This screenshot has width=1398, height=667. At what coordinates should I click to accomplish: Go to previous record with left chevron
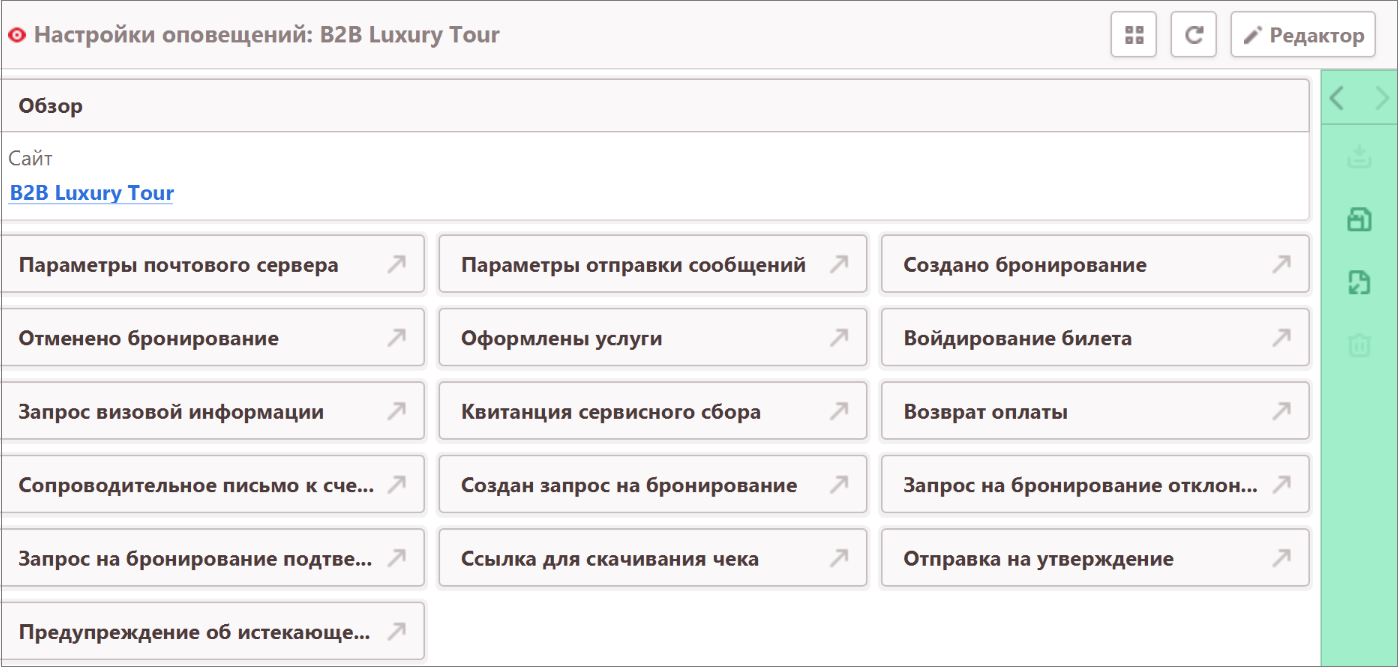[x=1337, y=98]
